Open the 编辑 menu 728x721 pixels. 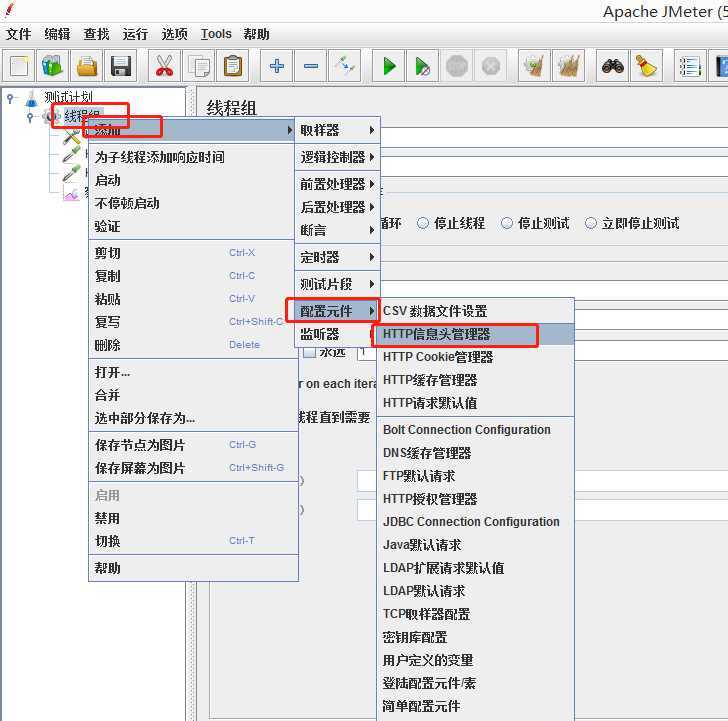(57, 34)
